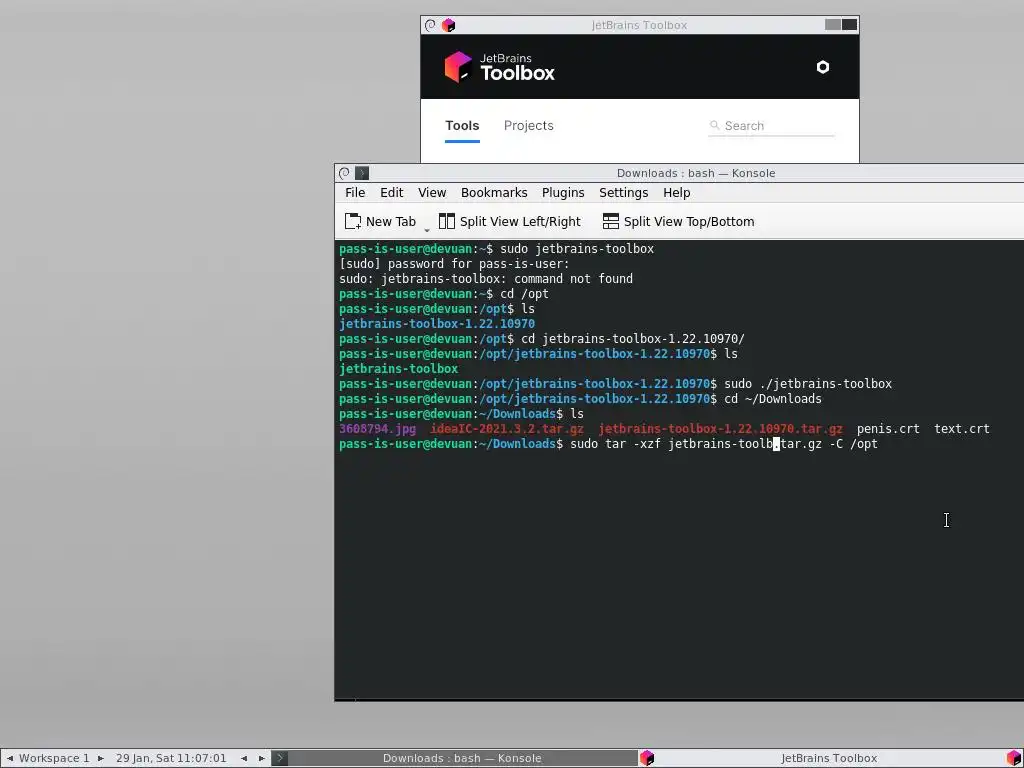1024x768 pixels.
Task: Click the terminal icon in Konsole title bar
Action: pyautogui.click(x=362, y=173)
